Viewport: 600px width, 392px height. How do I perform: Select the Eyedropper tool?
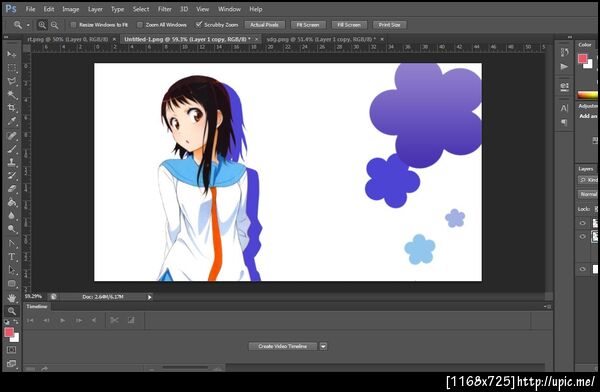(x=11, y=121)
